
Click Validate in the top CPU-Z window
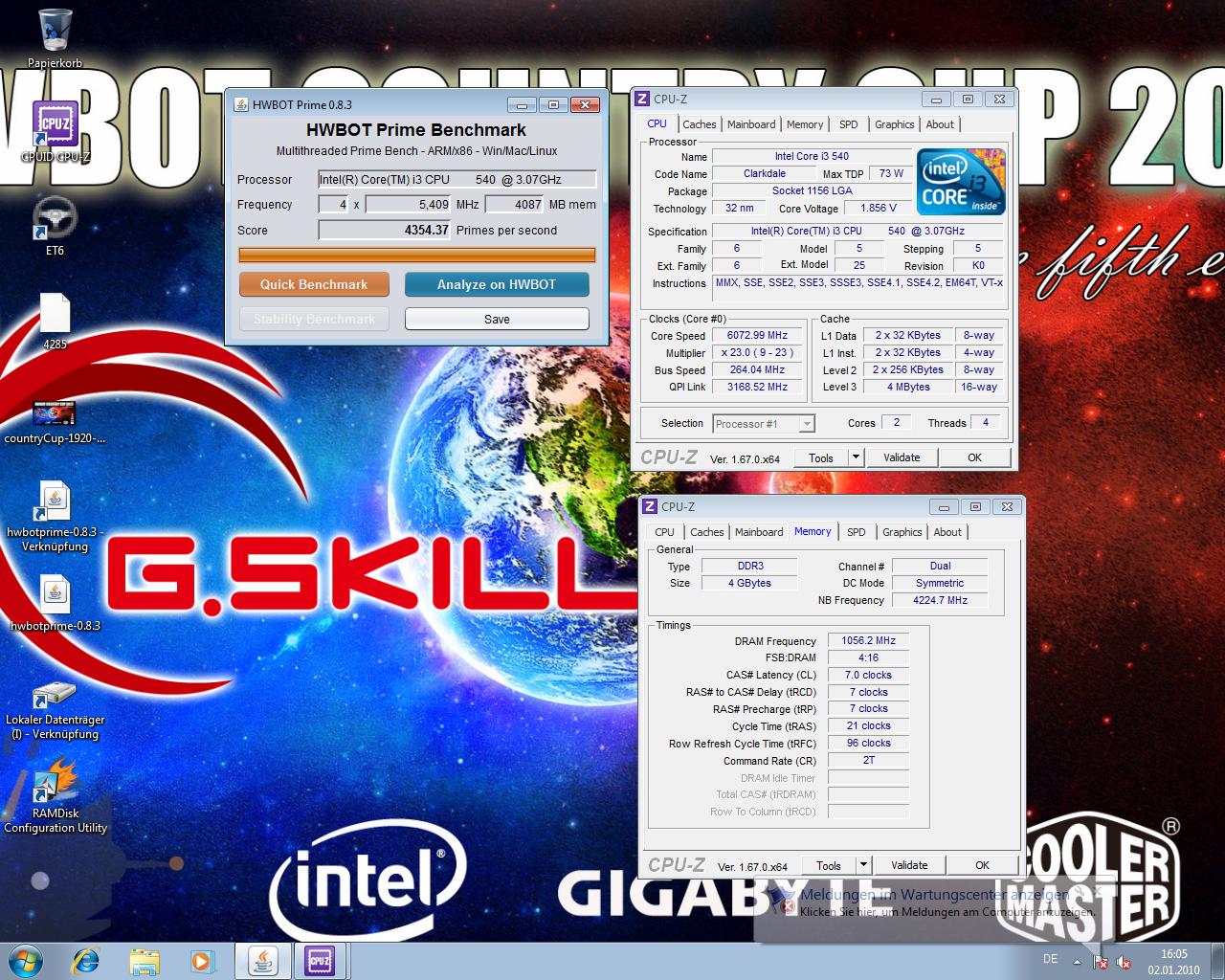tap(902, 457)
